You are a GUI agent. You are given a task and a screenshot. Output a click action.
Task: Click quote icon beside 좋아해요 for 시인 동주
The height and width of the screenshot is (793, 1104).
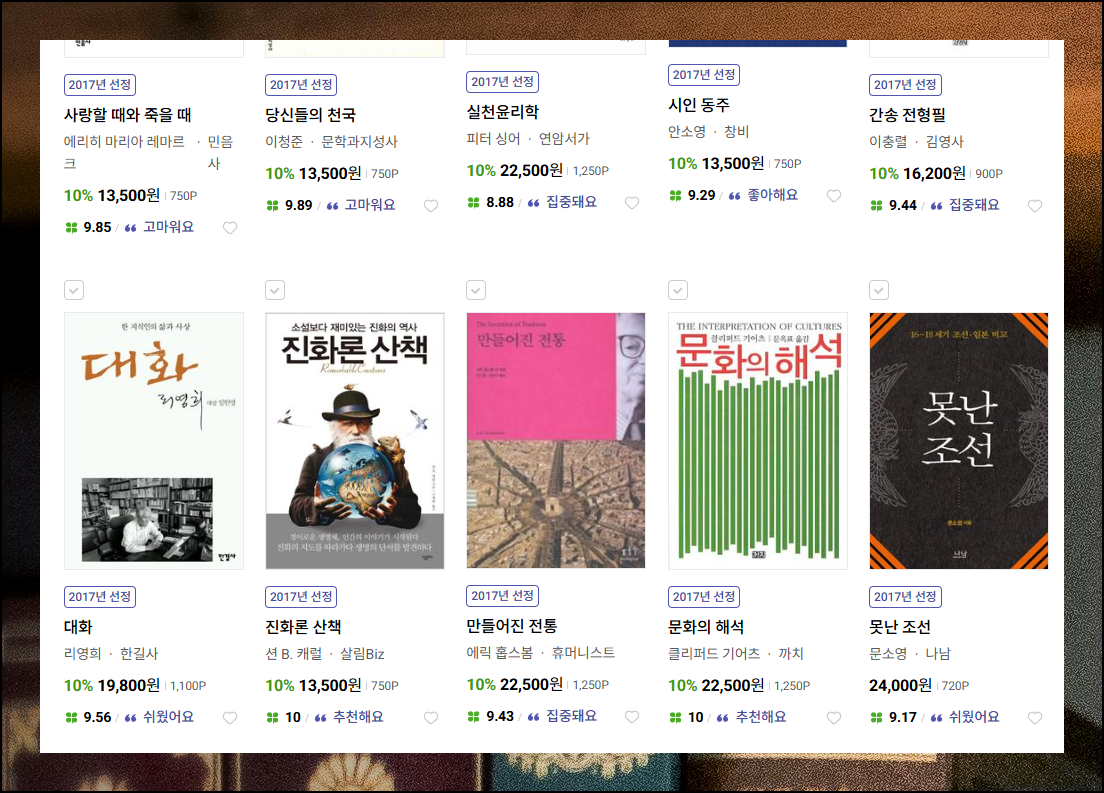point(734,196)
